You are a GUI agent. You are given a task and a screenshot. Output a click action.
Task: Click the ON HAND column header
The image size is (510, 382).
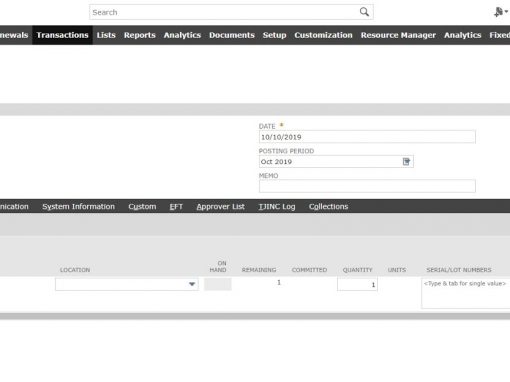click(218, 266)
